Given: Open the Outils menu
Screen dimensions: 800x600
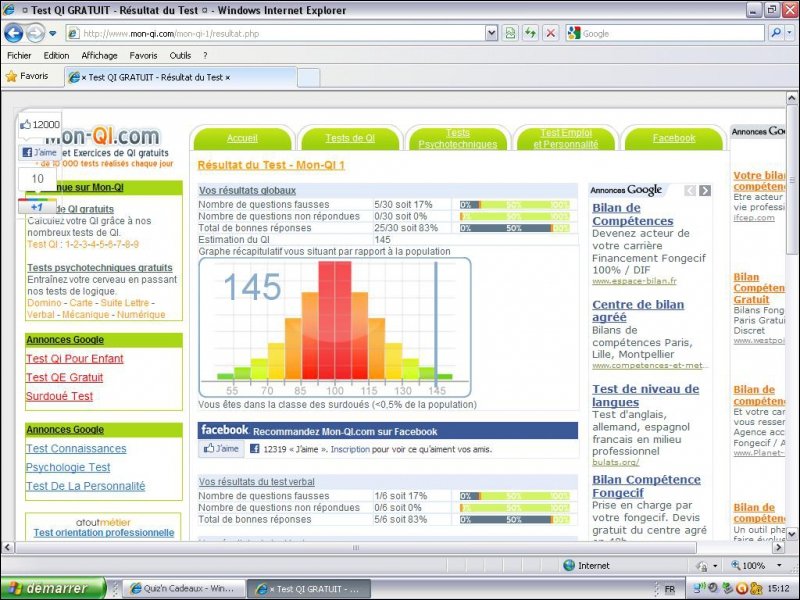Looking at the screenshot, I should (x=180, y=56).
